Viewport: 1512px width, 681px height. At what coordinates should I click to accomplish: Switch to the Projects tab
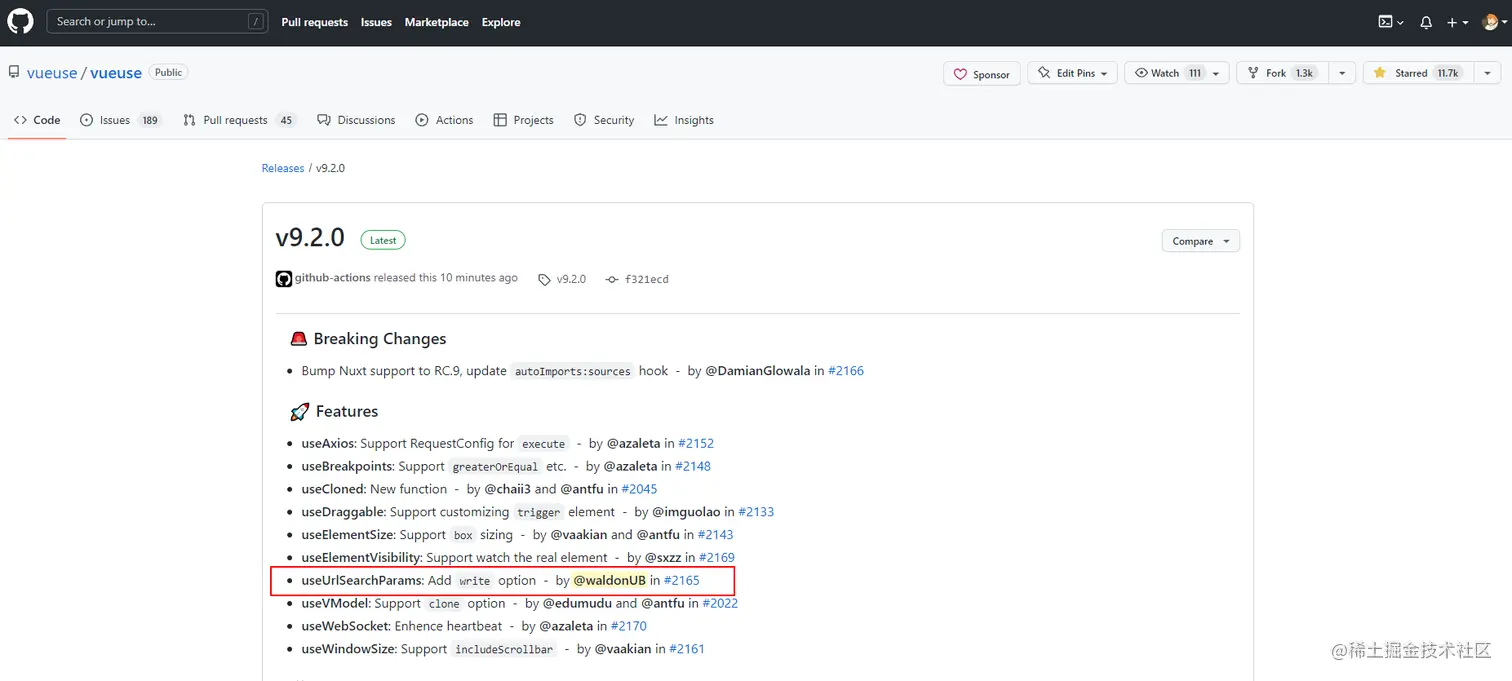click(x=523, y=120)
